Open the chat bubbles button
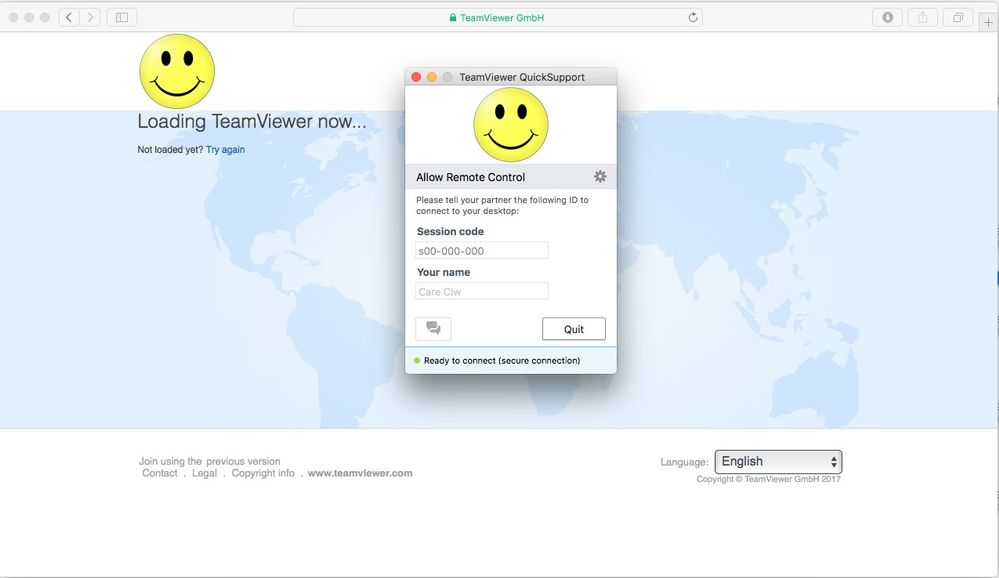This screenshot has height=578, width=999. (433, 329)
